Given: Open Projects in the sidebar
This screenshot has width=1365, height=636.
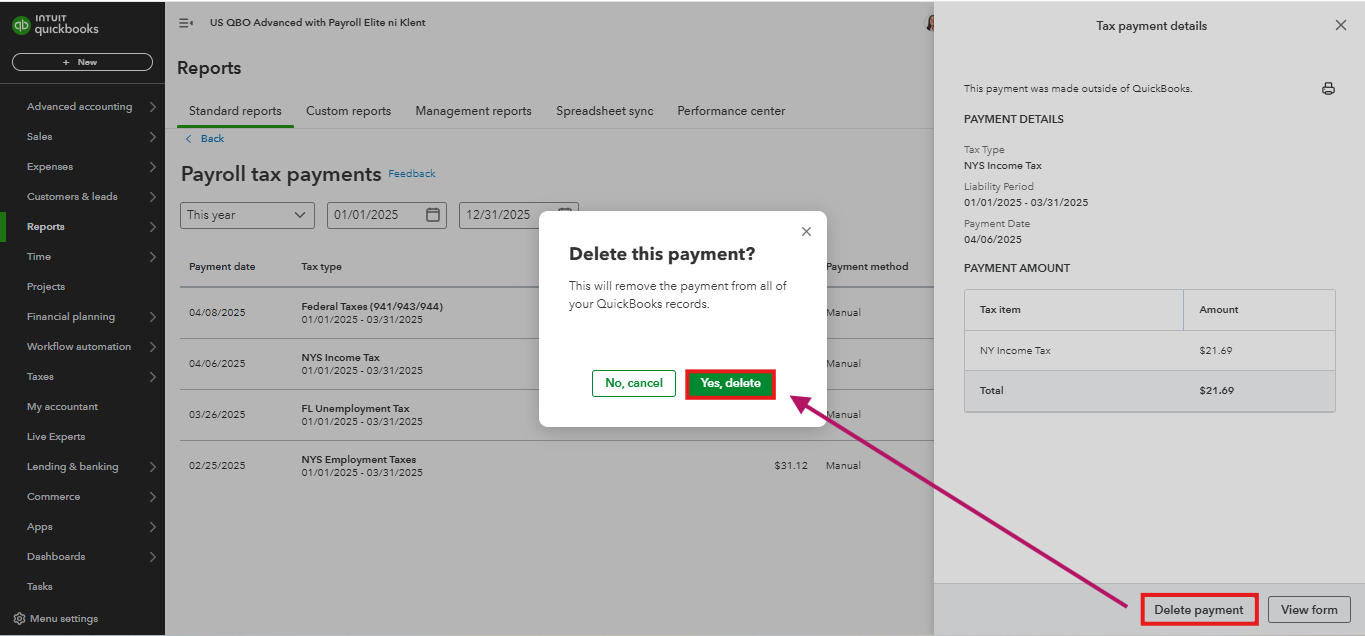Looking at the screenshot, I should (x=46, y=287).
